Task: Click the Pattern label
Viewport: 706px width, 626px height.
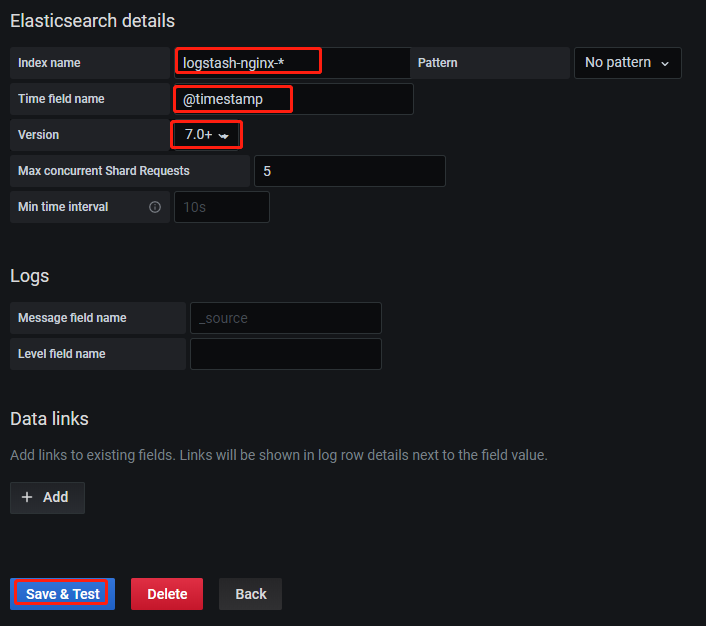Action: tap(437, 63)
